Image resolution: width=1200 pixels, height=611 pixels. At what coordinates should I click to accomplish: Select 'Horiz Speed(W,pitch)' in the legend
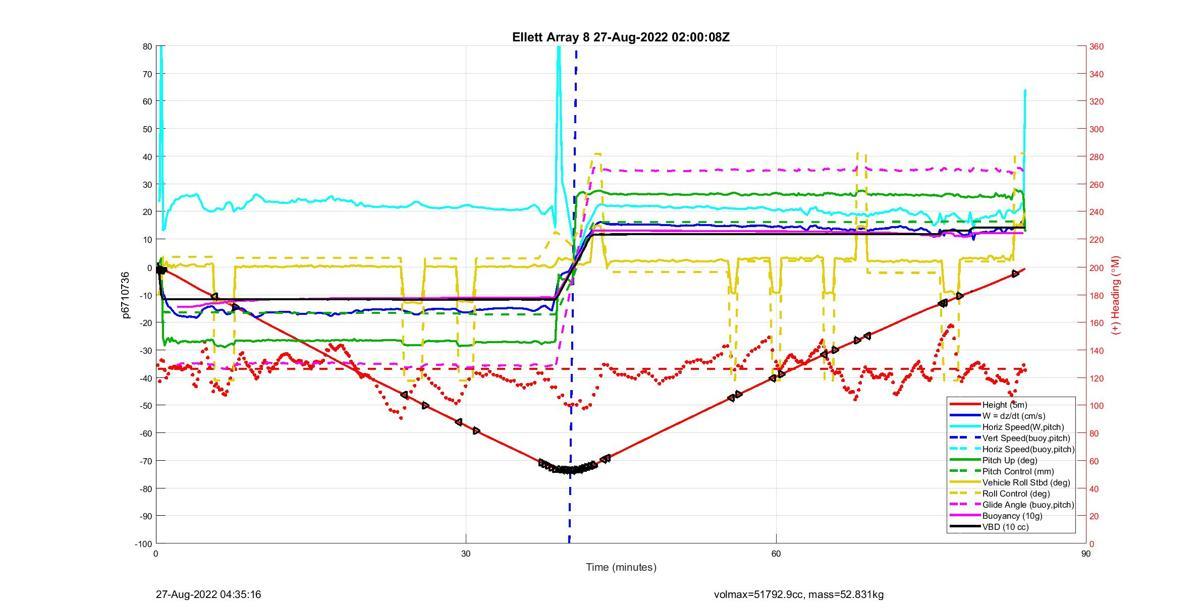[1025, 427]
